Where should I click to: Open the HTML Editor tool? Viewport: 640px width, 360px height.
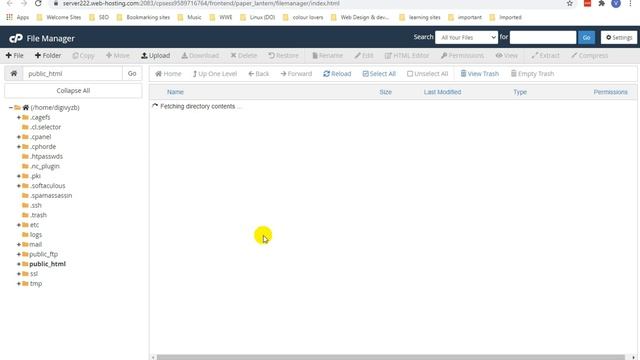click(407, 56)
